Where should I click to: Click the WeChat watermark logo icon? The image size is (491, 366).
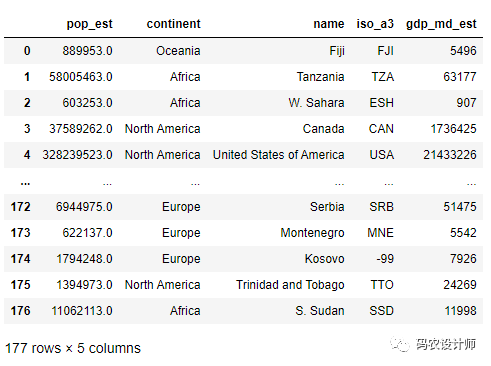[400, 344]
